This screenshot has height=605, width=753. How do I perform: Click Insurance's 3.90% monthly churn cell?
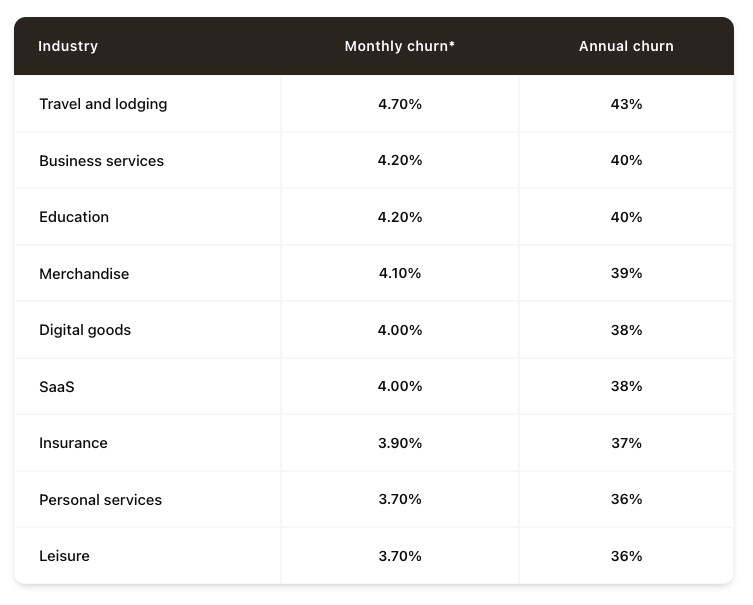400,443
